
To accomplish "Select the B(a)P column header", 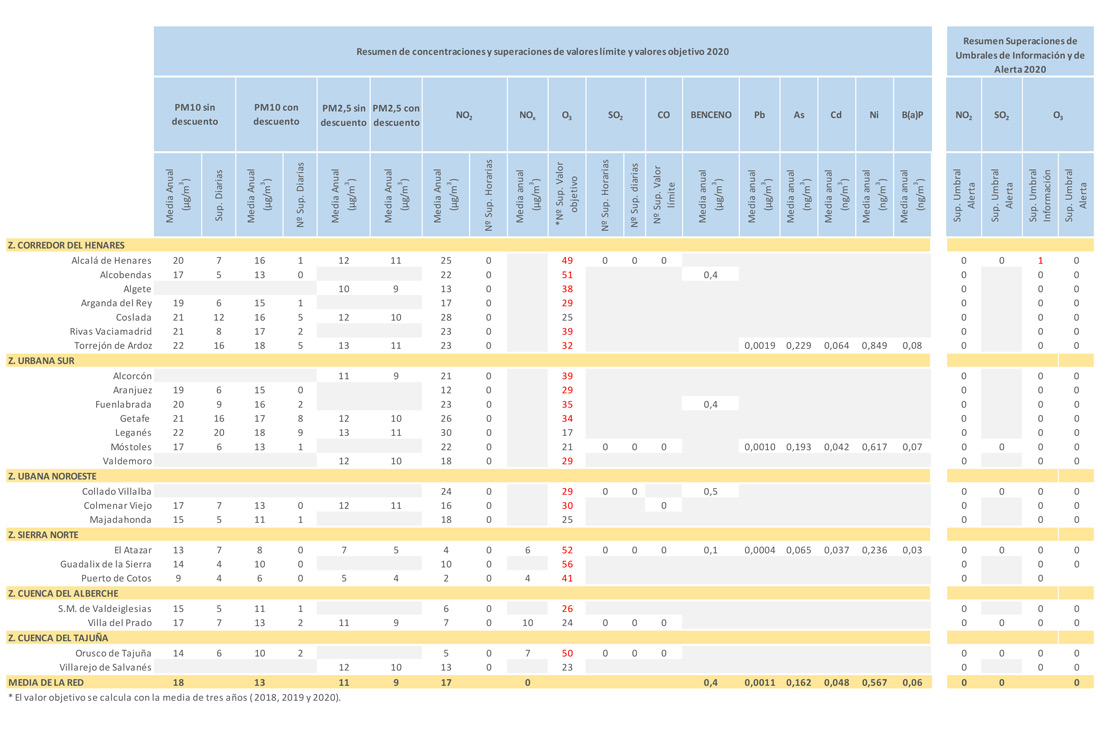I will tap(912, 115).
